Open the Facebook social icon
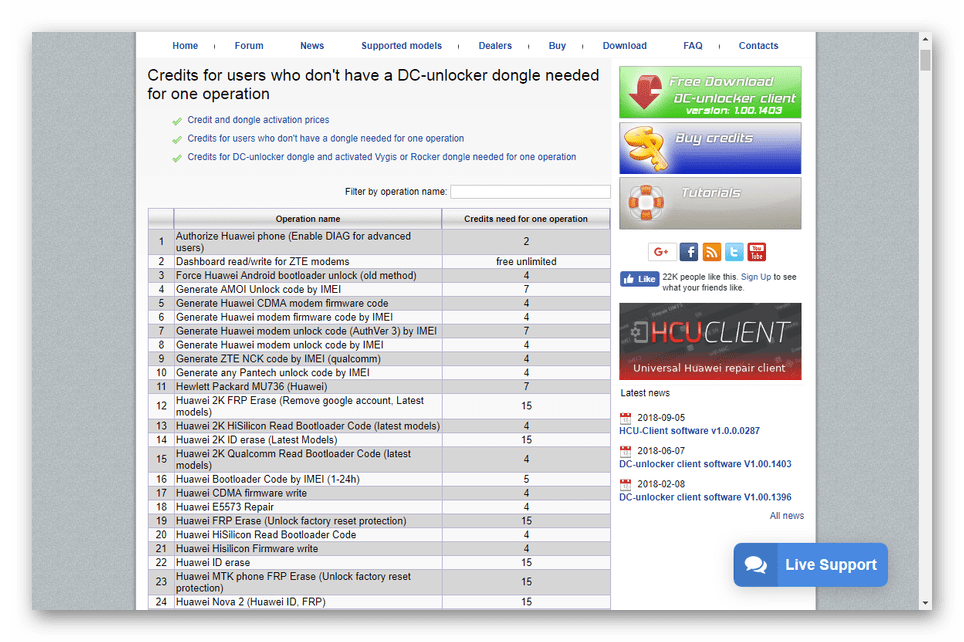Screen dimensions: 964x642 tap(689, 252)
